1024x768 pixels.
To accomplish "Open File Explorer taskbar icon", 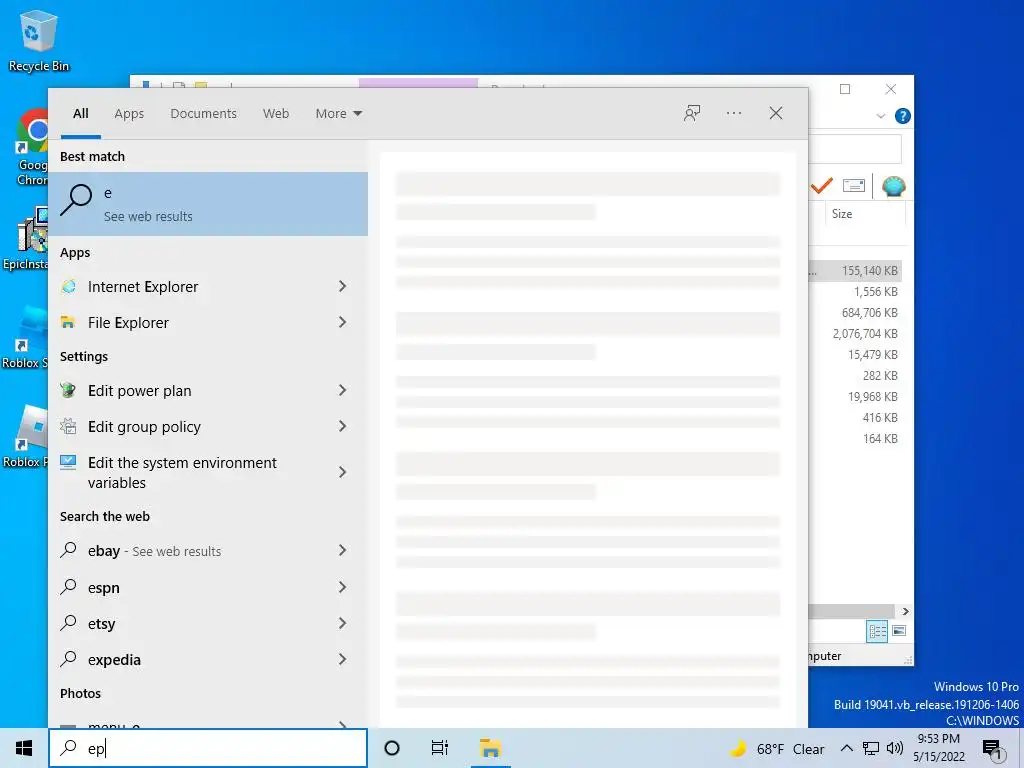I will click(x=490, y=748).
